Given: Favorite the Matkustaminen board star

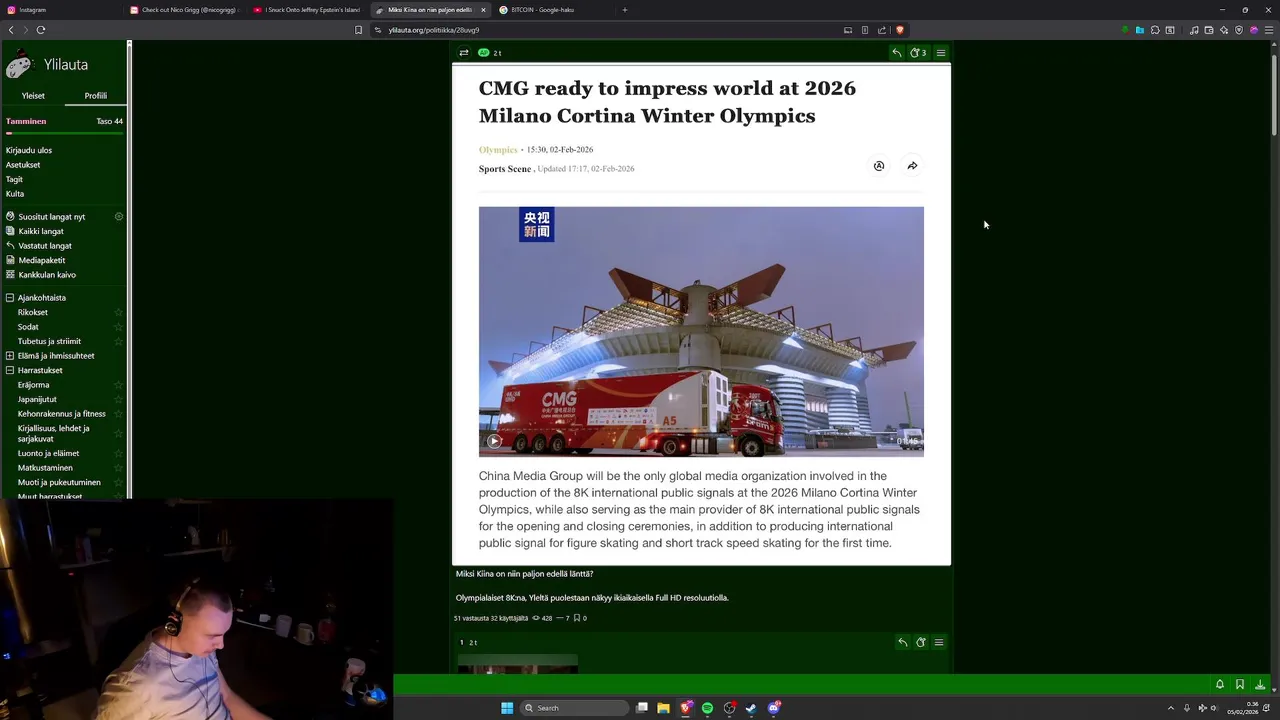Looking at the screenshot, I should click(x=119, y=468).
